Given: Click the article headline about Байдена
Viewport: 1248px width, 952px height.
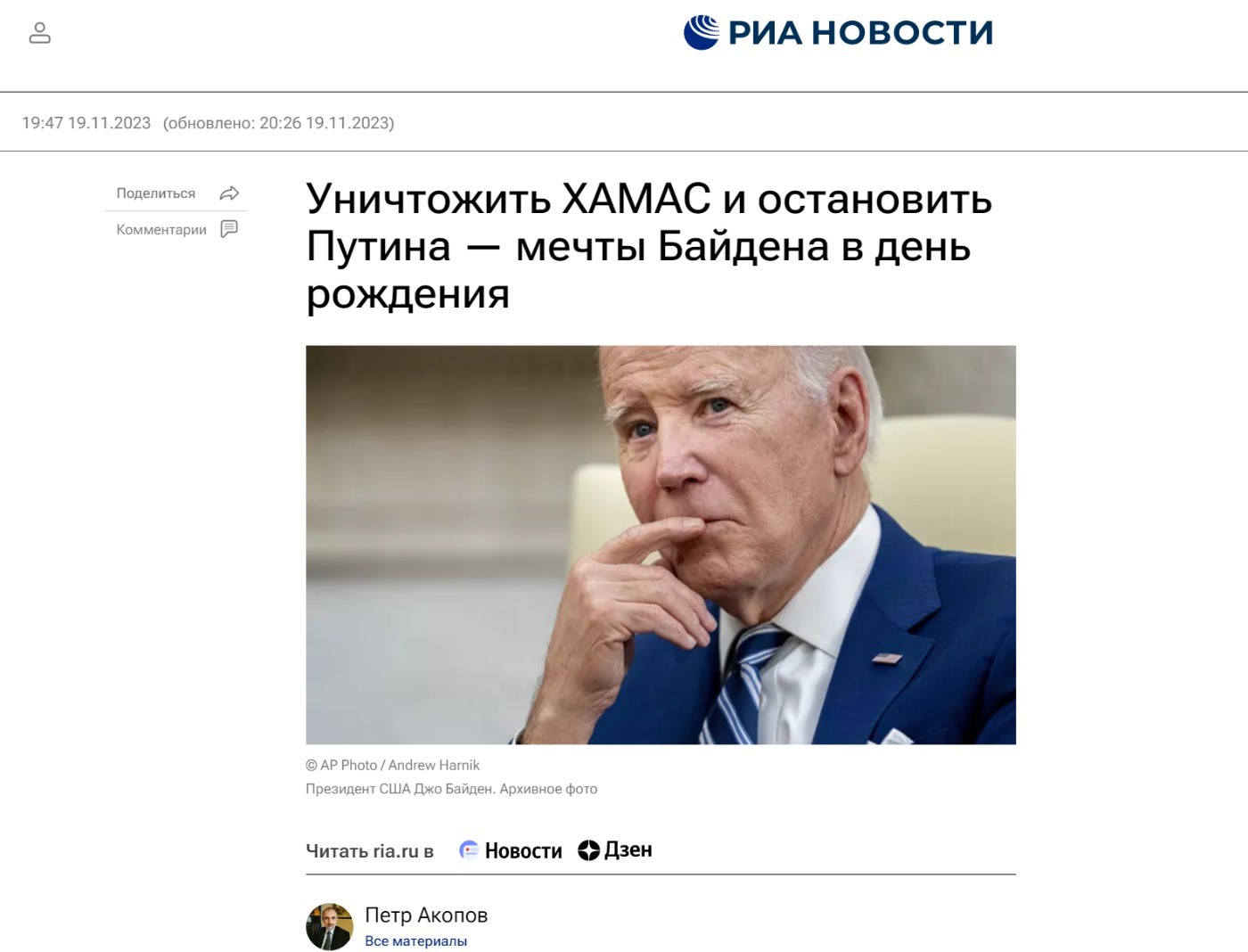Looking at the screenshot, I should pos(649,246).
